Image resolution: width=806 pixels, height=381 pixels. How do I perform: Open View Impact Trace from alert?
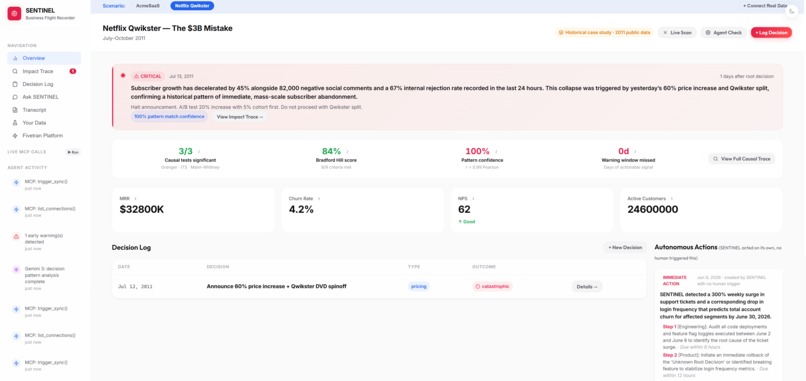pyautogui.click(x=240, y=117)
